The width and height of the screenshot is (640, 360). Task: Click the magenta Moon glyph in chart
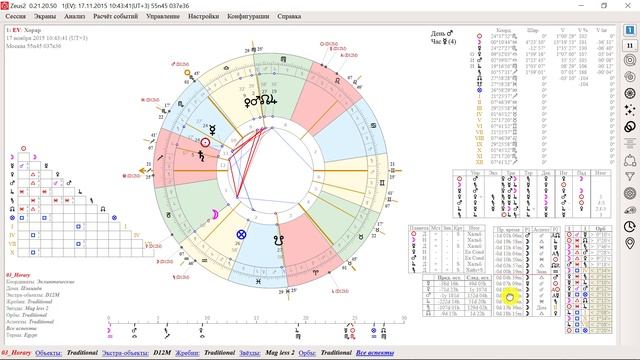point(214,214)
